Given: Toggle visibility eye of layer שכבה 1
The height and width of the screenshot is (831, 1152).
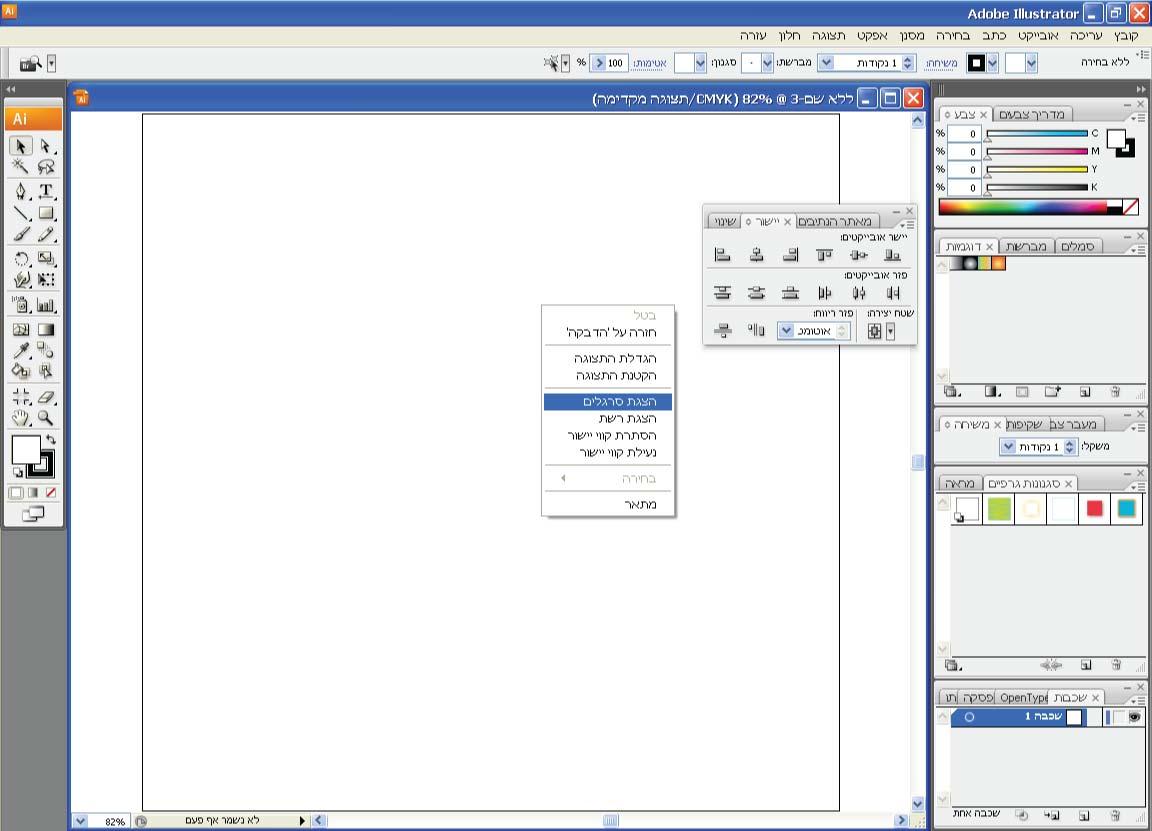Looking at the screenshot, I should click(x=1134, y=717).
